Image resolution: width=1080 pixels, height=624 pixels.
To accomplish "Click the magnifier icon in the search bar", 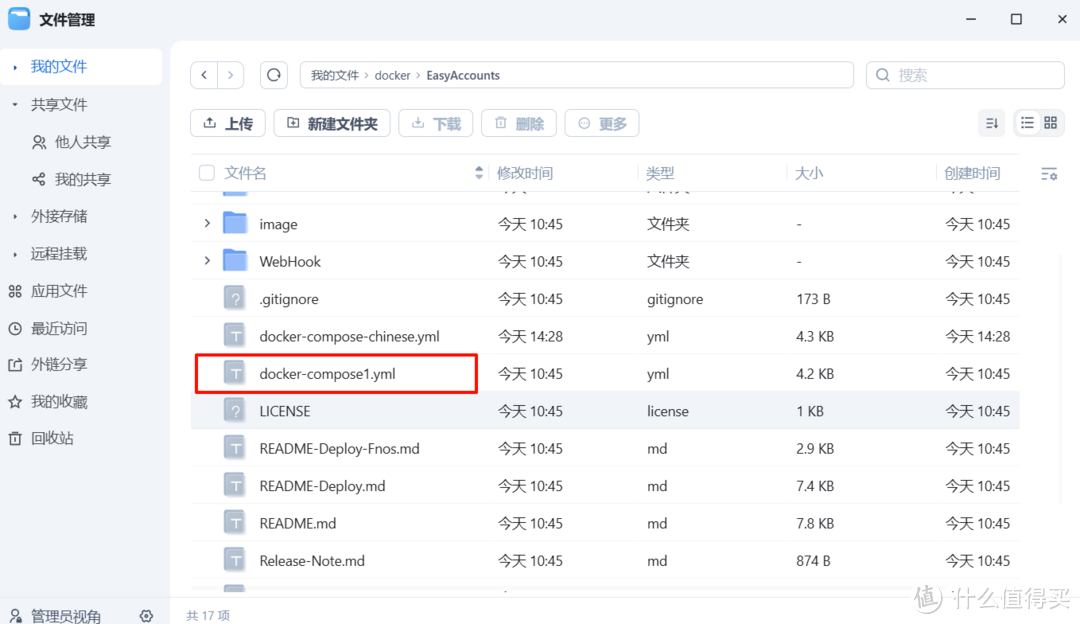I will click(x=882, y=75).
